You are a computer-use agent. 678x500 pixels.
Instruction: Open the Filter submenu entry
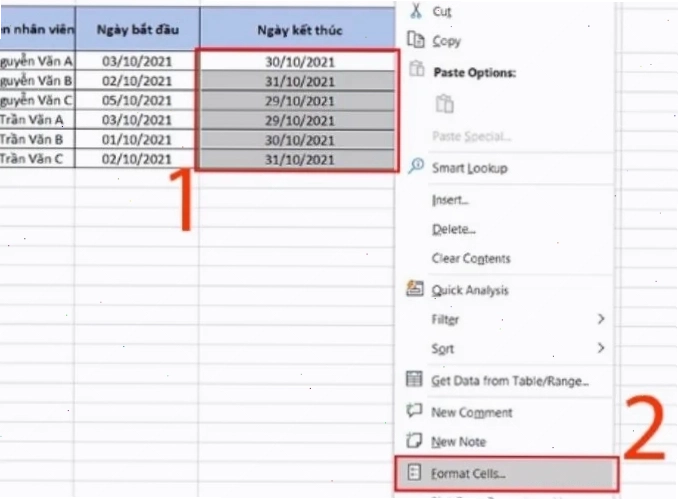click(x=506, y=319)
